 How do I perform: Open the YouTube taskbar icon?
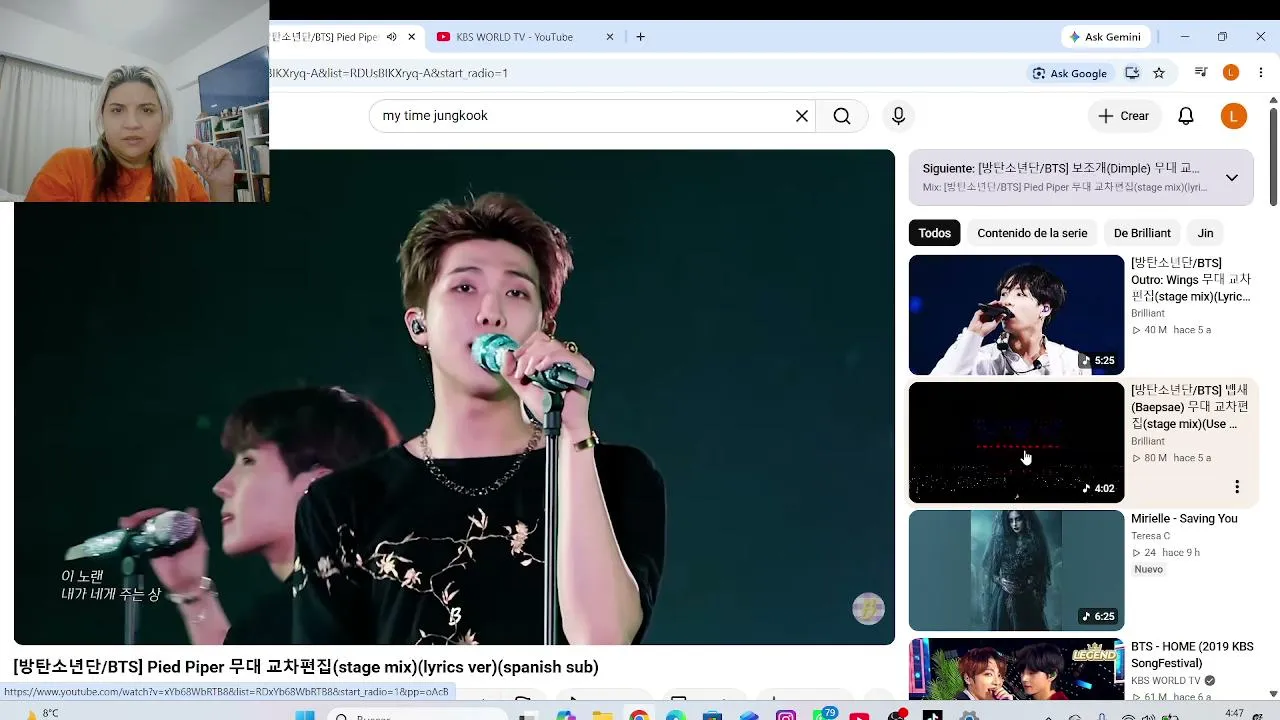[859, 715]
